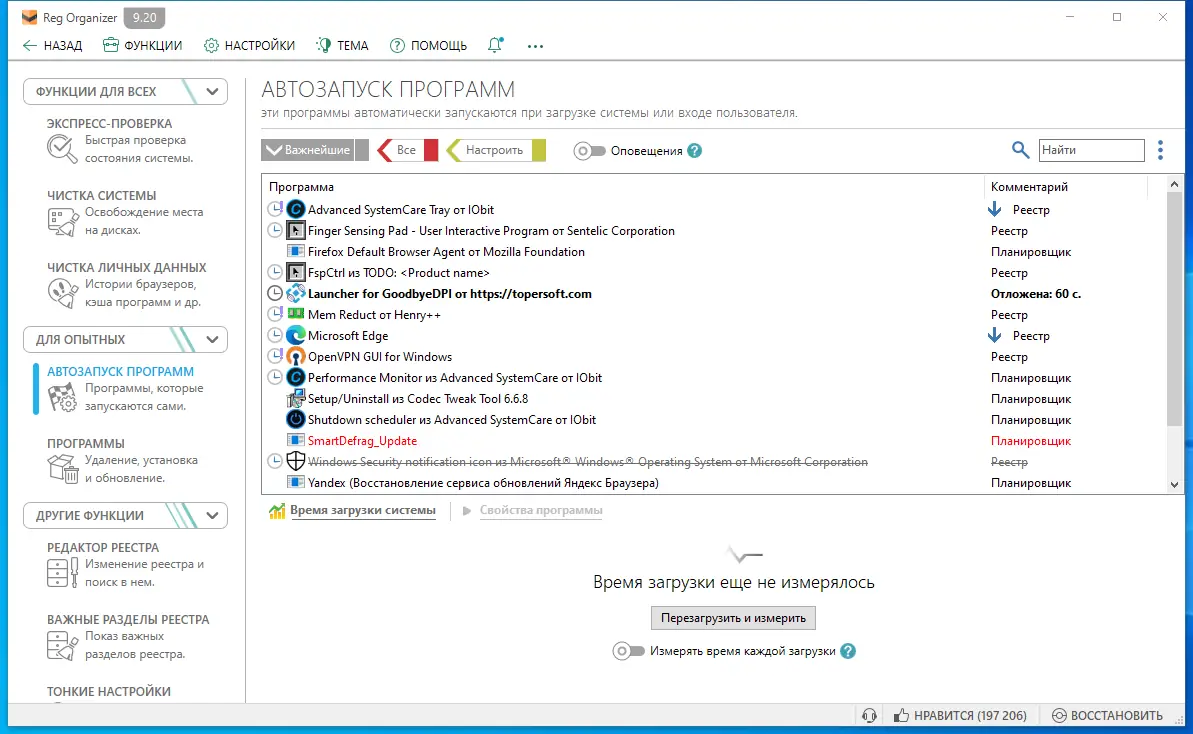Image resolution: width=1193 pixels, height=734 pixels.
Task: Click the Reg Organizer app logo
Action: (x=29, y=17)
